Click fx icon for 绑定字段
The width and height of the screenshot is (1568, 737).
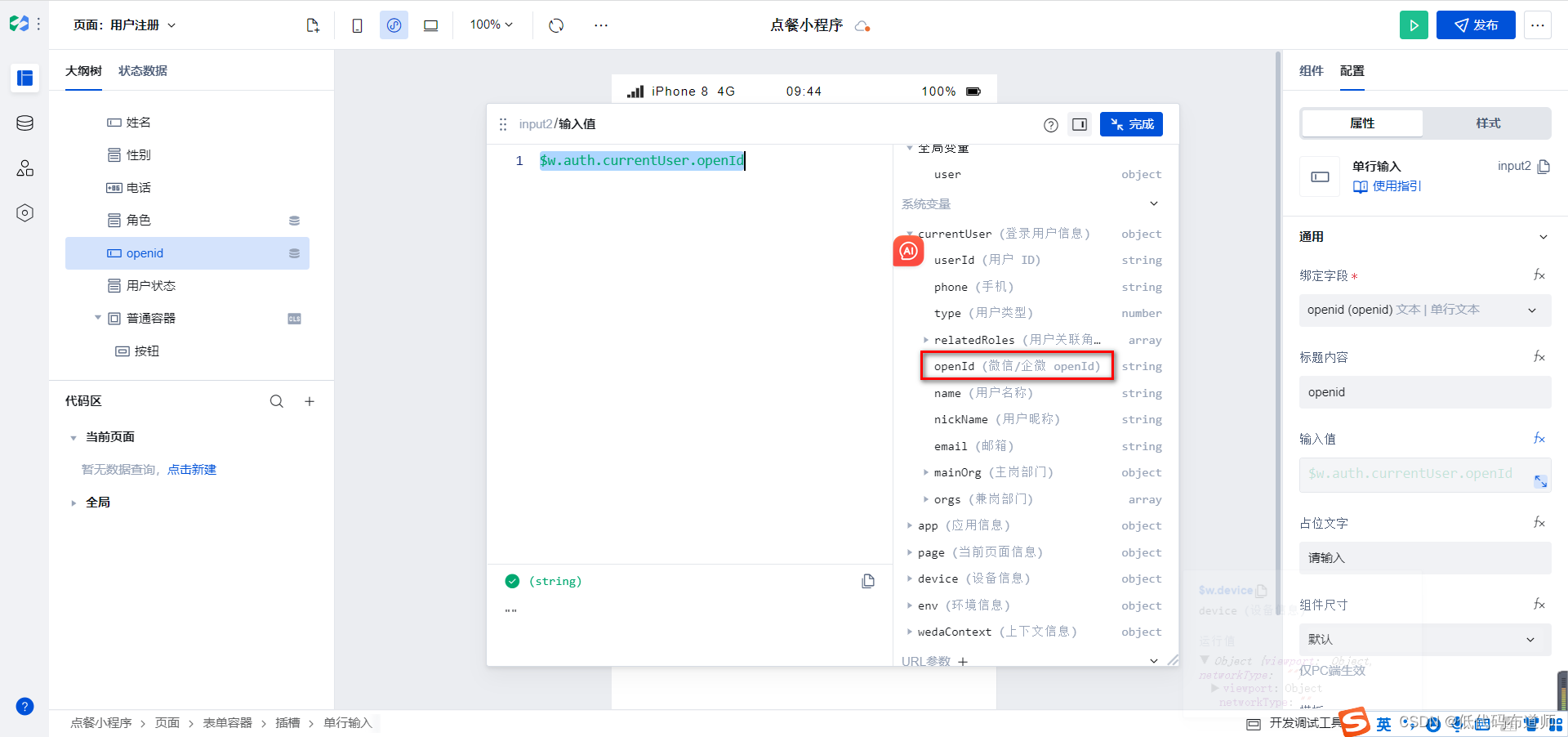point(1539,275)
